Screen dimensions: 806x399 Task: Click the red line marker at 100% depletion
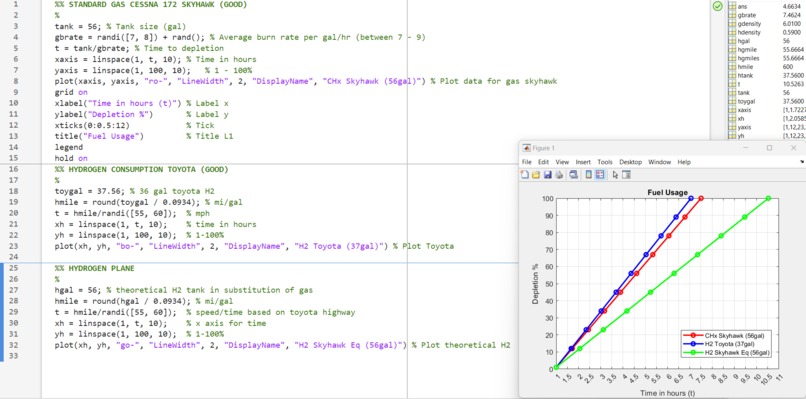click(x=701, y=198)
